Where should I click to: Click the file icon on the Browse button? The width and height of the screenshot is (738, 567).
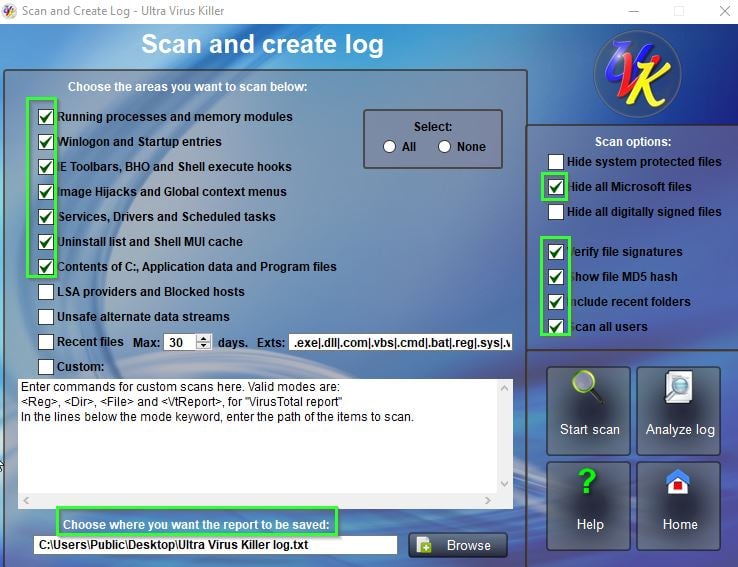[x=424, y=545]
